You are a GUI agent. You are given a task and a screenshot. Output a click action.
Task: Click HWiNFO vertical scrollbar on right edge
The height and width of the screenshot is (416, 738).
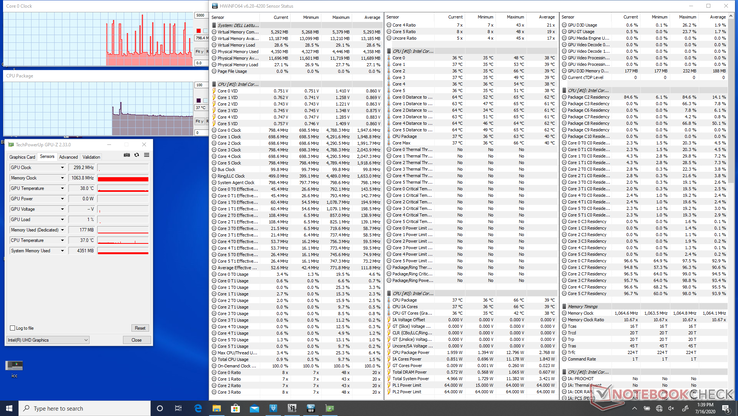tap(731, 99)
